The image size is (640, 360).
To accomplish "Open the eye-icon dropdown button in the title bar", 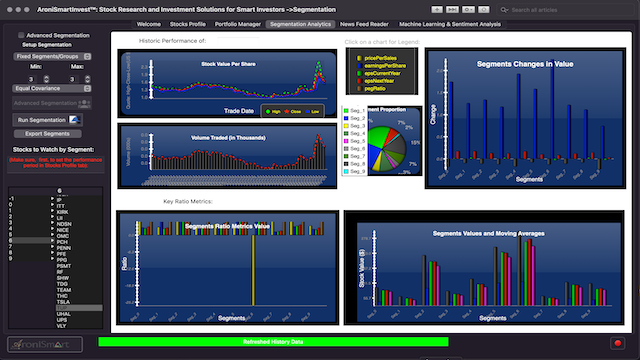I will (468, 9).
